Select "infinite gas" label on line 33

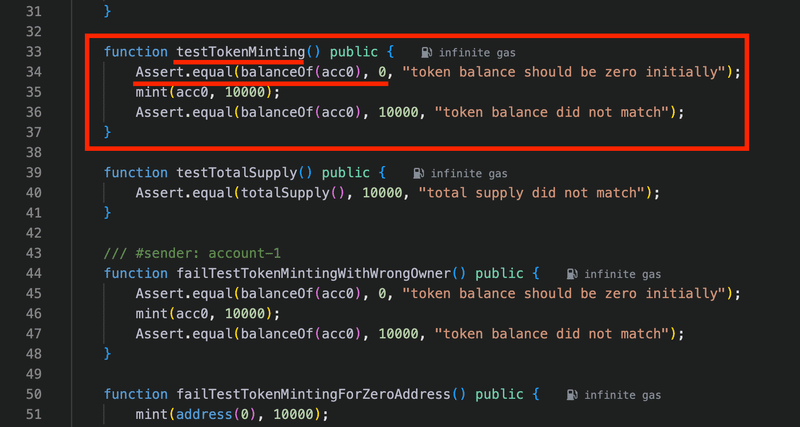tap(477, 53)
